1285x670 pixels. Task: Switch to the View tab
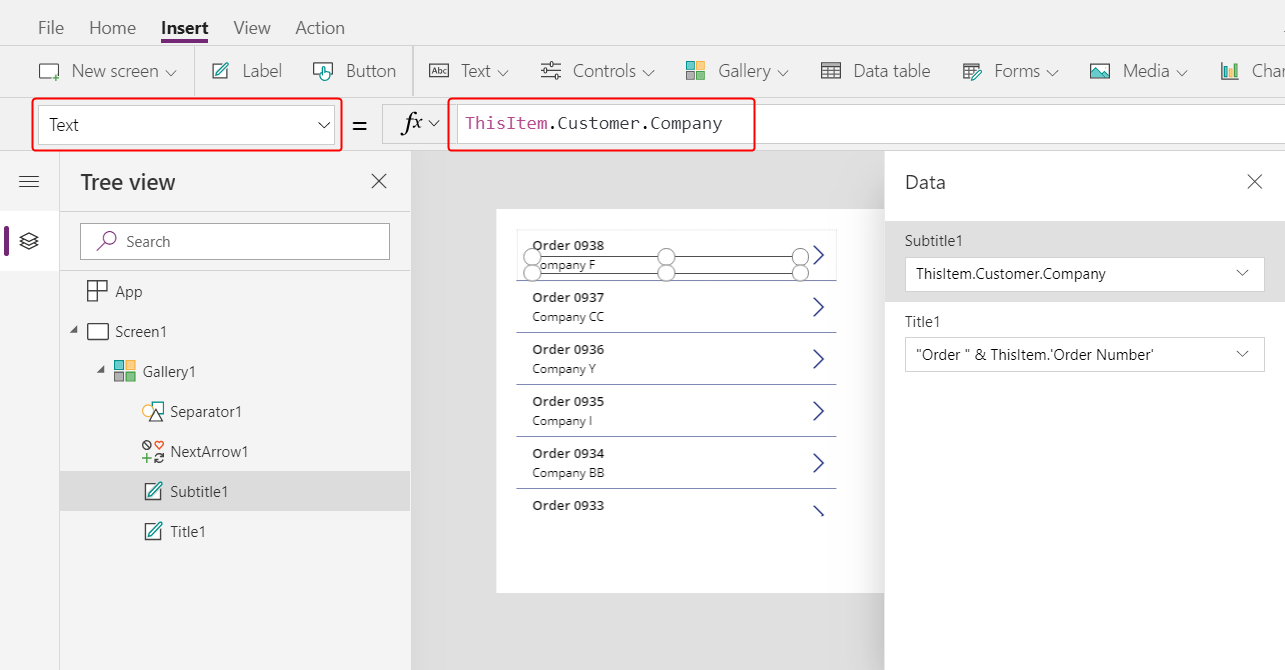pos(252,28)
